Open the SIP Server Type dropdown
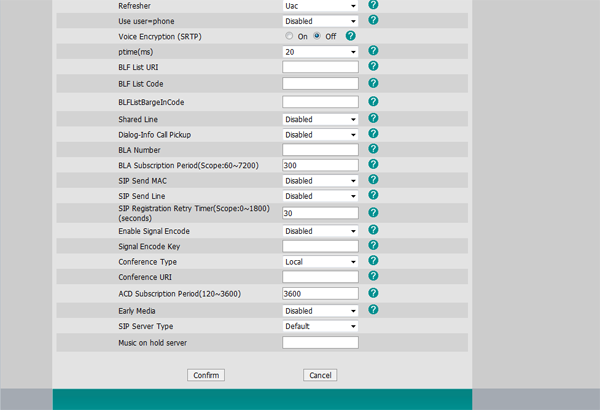This screenshot has height=410, width=600. (320, 326)
